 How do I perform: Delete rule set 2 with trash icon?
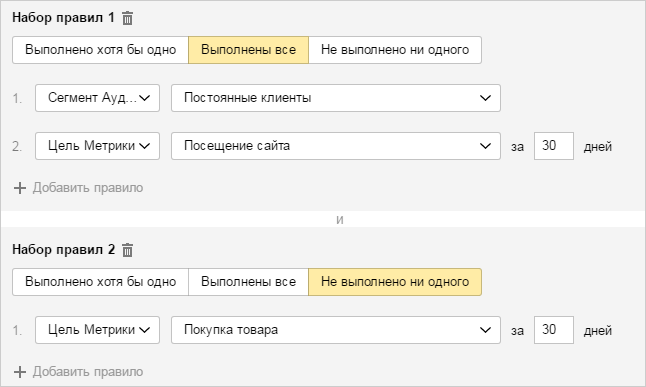point(127,250)
